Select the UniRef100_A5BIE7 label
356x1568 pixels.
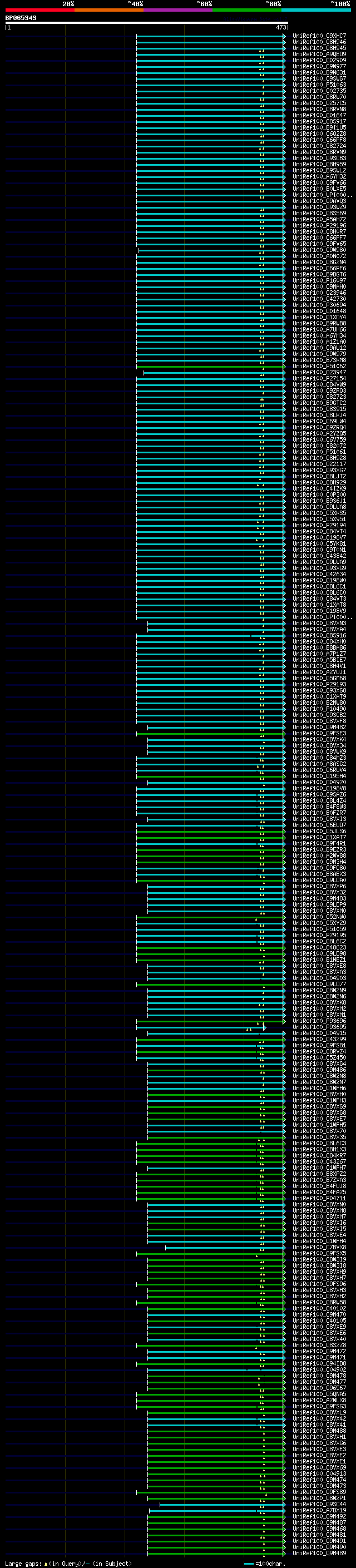click(x=319, y=660)
